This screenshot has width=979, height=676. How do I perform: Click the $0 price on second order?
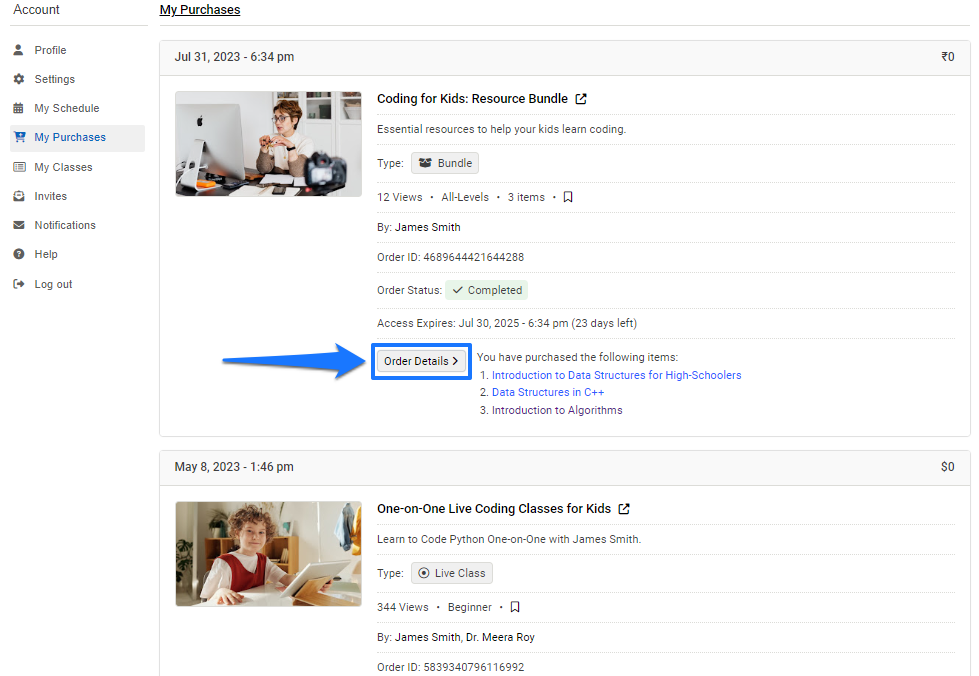coord(948,467)
